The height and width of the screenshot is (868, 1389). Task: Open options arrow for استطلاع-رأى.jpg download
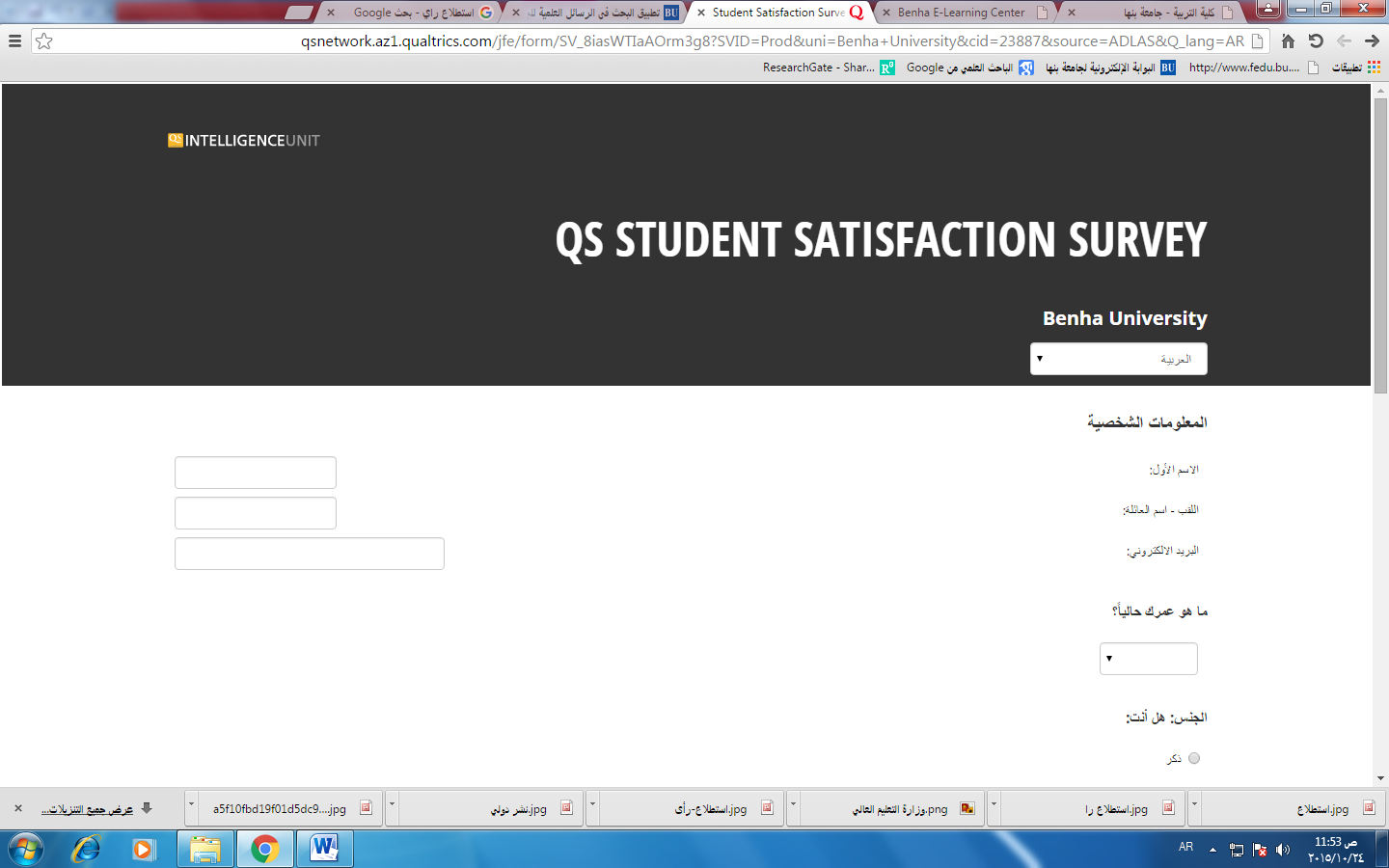coord(592,808)
